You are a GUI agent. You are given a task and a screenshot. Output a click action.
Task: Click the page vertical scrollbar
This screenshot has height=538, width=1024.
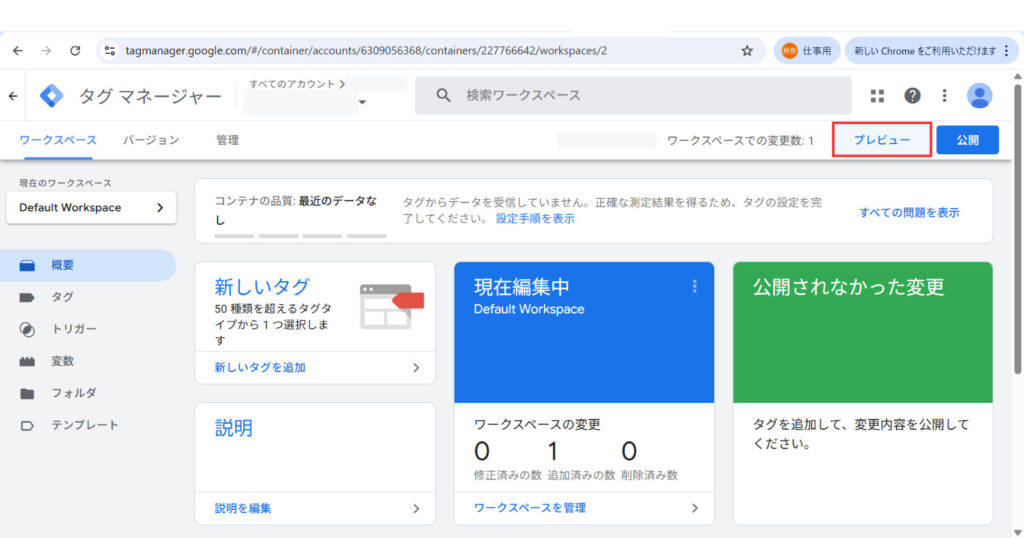click(x=1017, y=229)
